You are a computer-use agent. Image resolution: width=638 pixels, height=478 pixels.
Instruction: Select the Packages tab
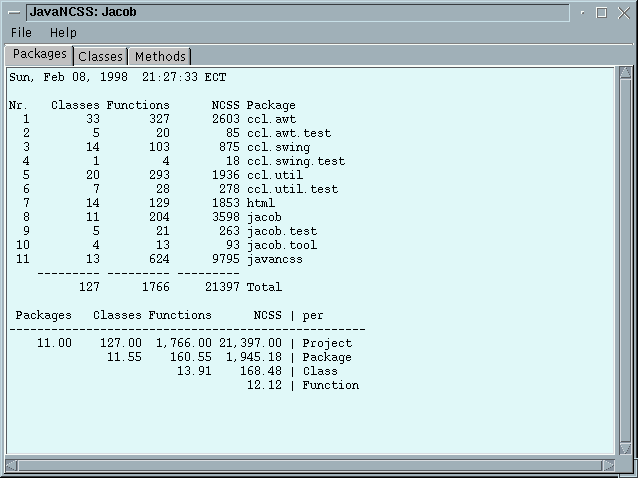pyautogui.click(x=39, y=55)
